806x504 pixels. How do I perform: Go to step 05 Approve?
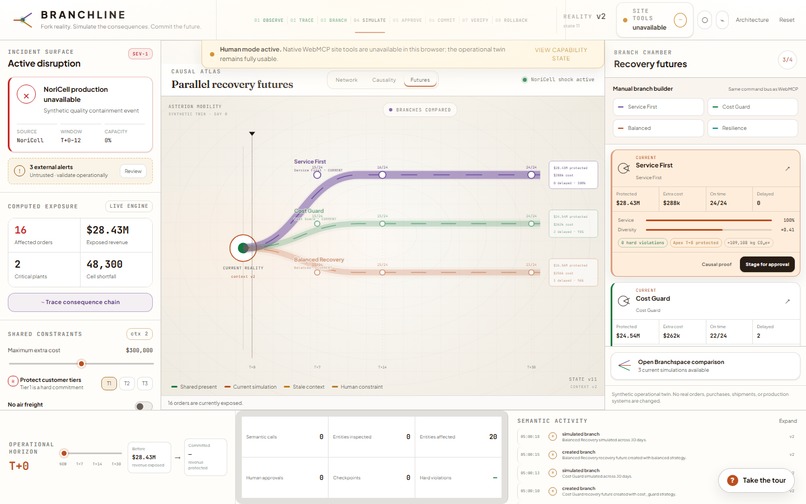pos(407,20)
